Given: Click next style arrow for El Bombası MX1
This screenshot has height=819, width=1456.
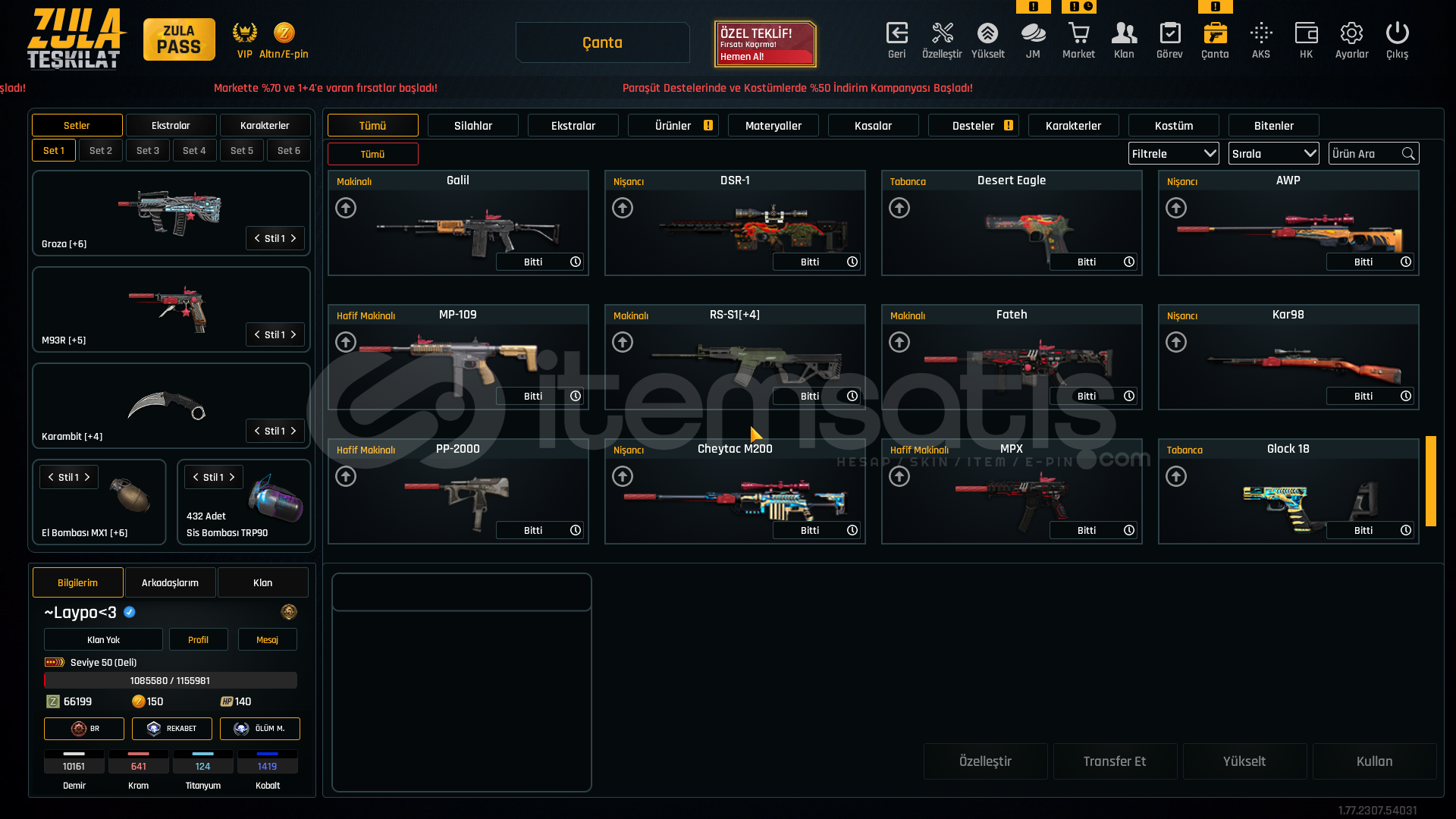Looking at the screenshot, I should 87,477.
